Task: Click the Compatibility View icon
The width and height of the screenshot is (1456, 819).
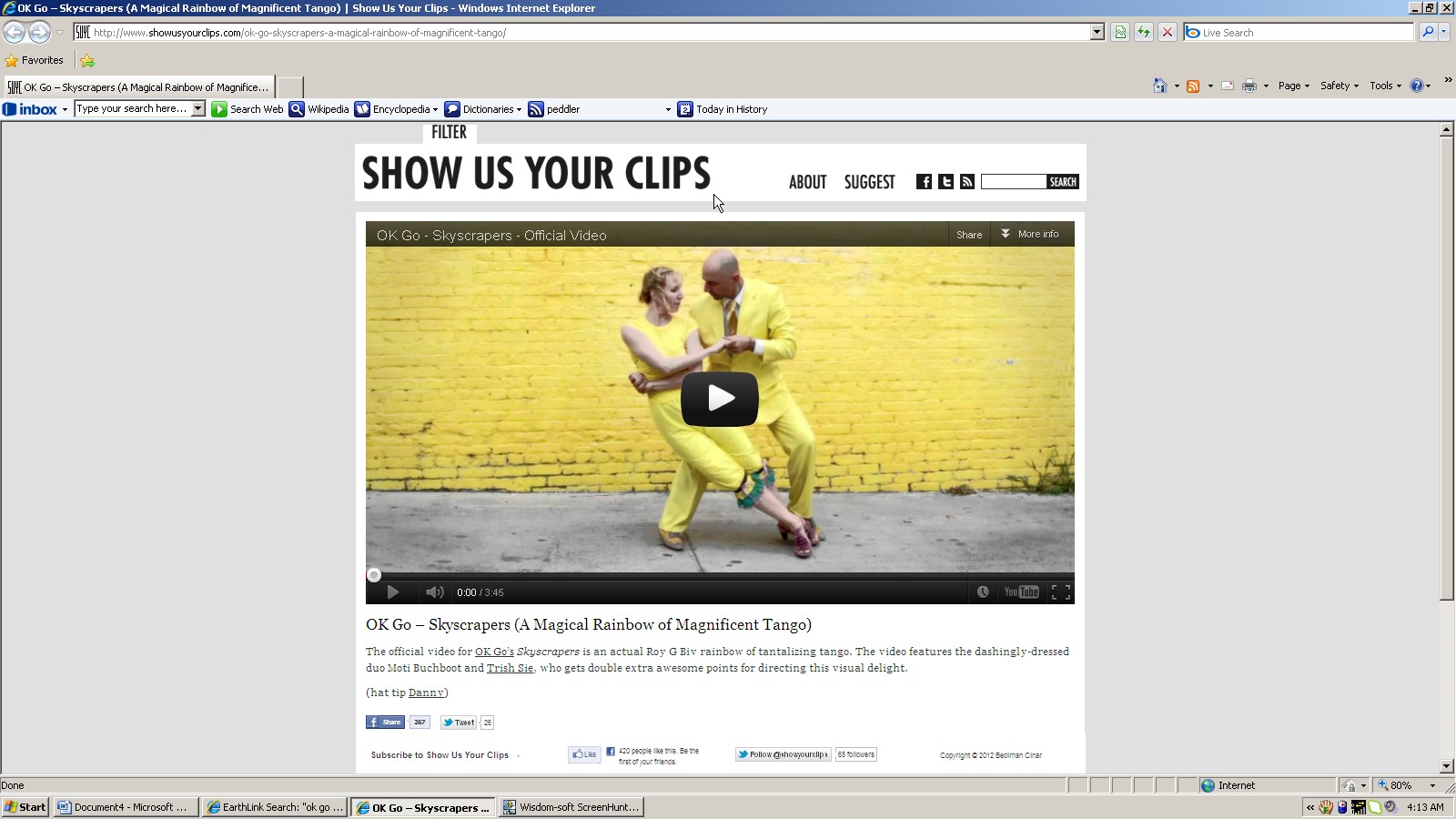Action: (x=1120, y=32)
